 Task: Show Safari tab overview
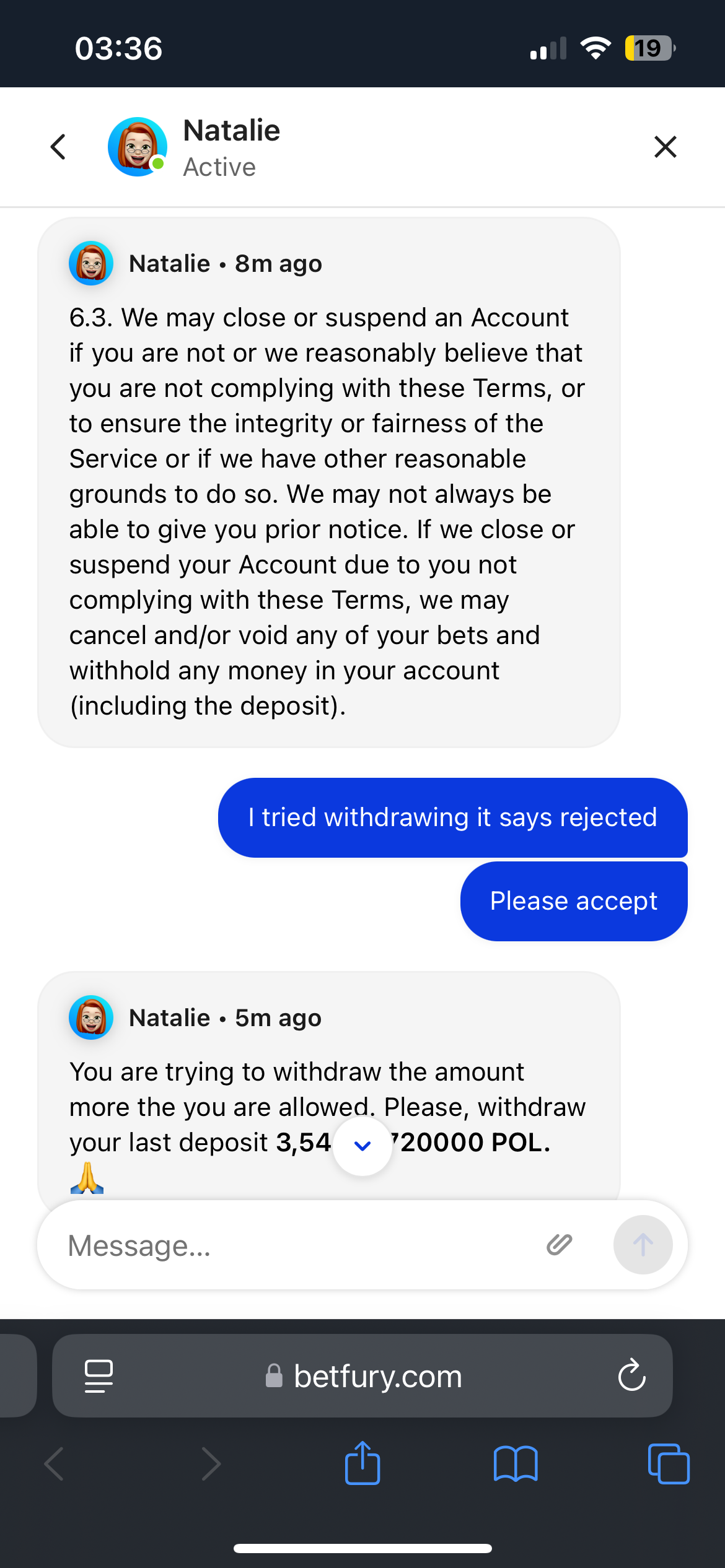click(668, 1464)
